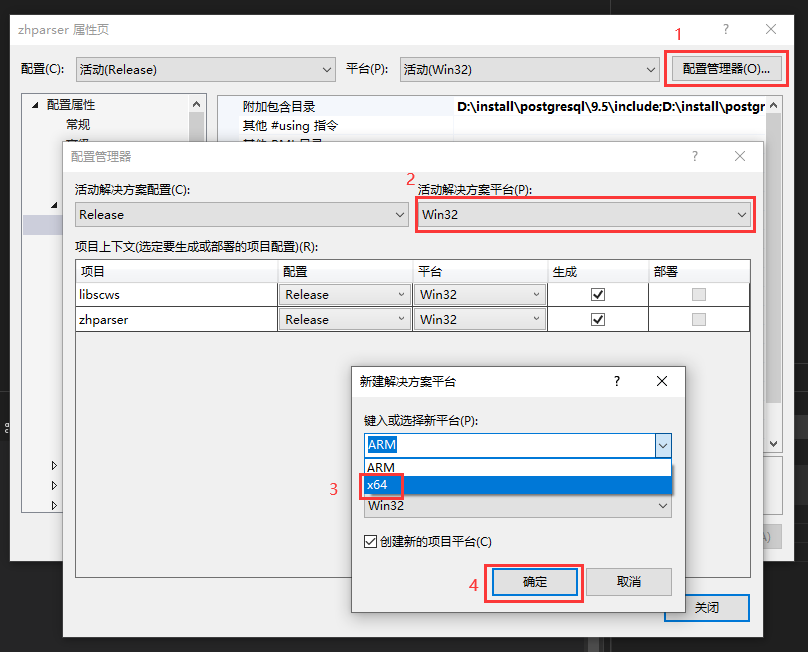Close the 新建解决方案平台 dialog

point(662,381)
